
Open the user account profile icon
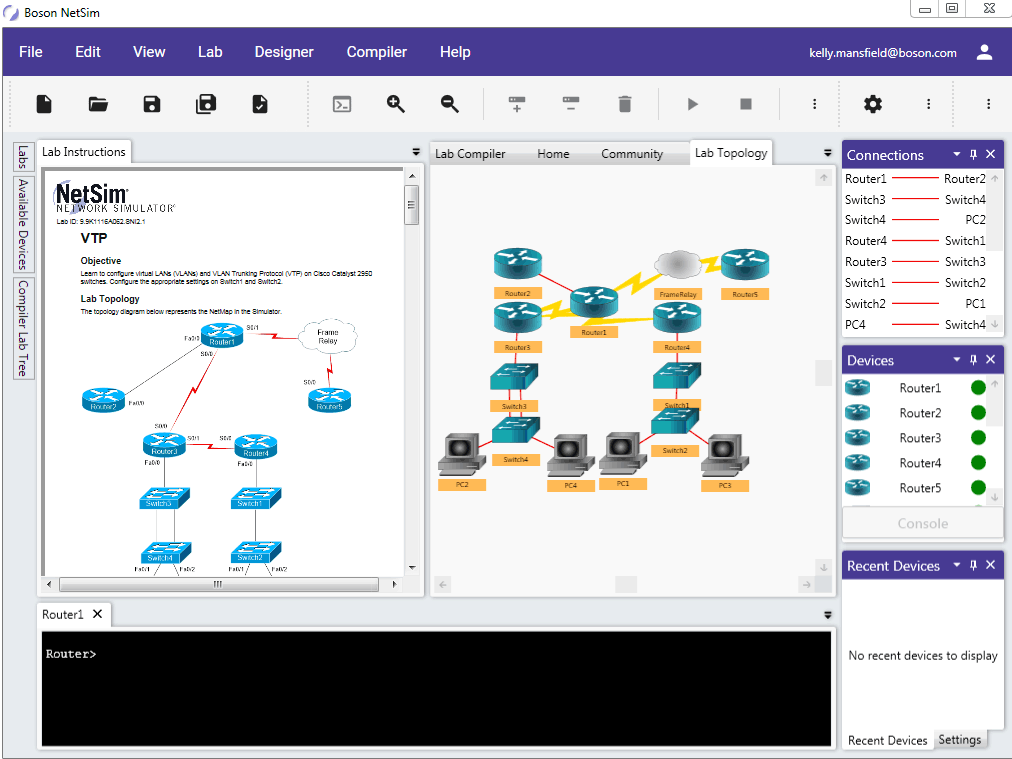984,52
